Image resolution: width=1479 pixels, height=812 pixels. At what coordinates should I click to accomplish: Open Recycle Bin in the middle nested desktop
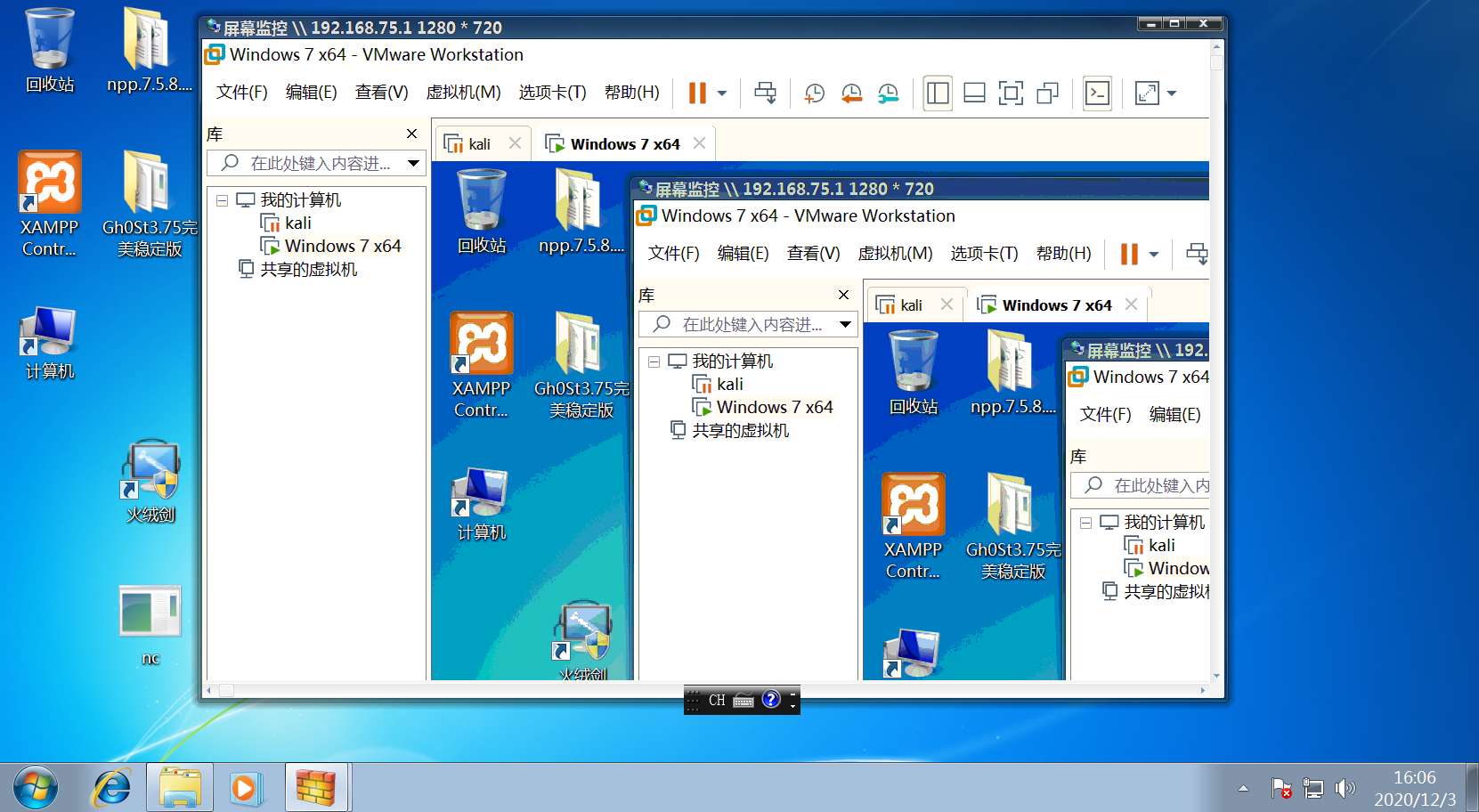click(x=482, y=212)
